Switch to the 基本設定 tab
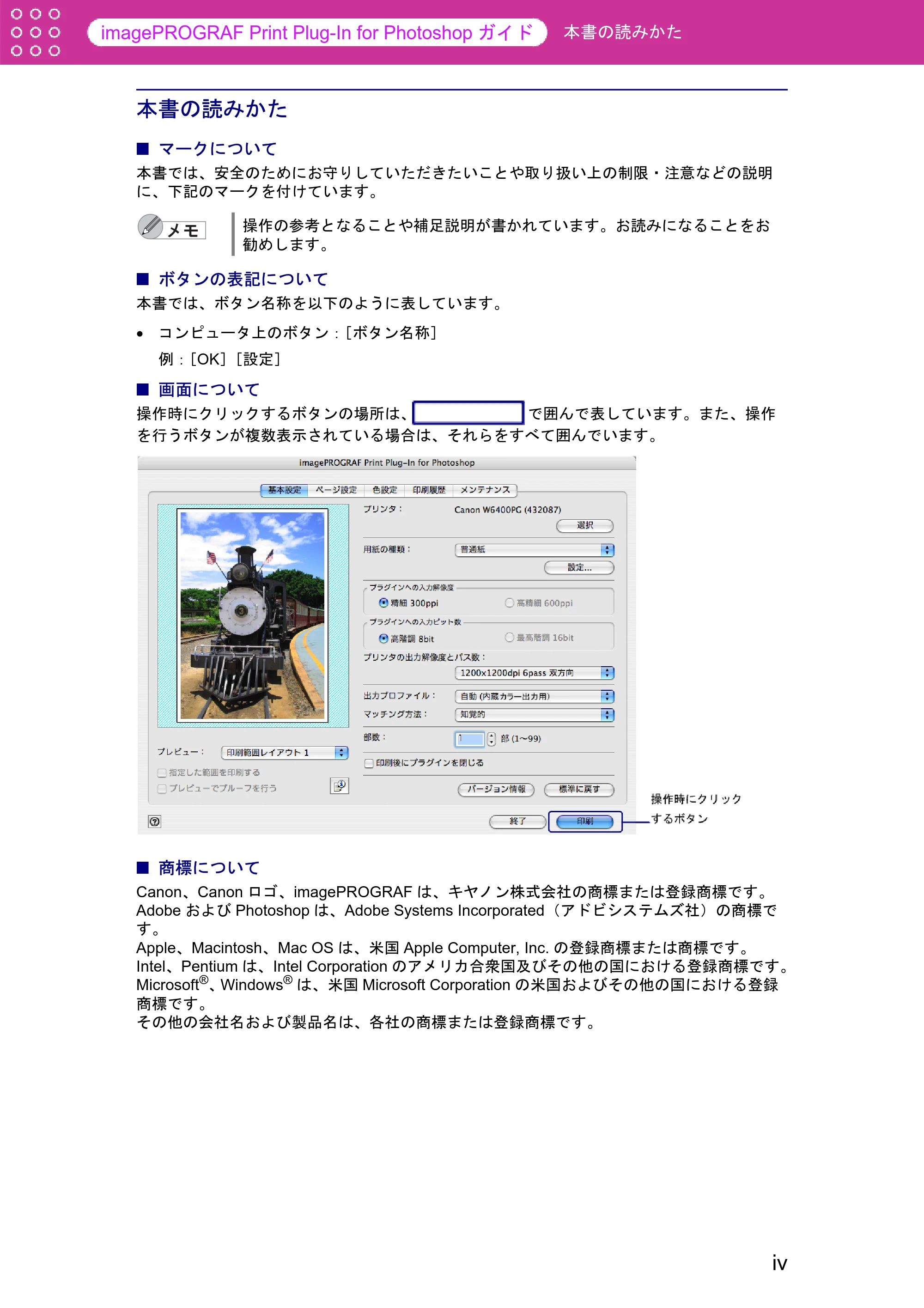The height and width of the screenshot is (1308, 924). (284, 490)
